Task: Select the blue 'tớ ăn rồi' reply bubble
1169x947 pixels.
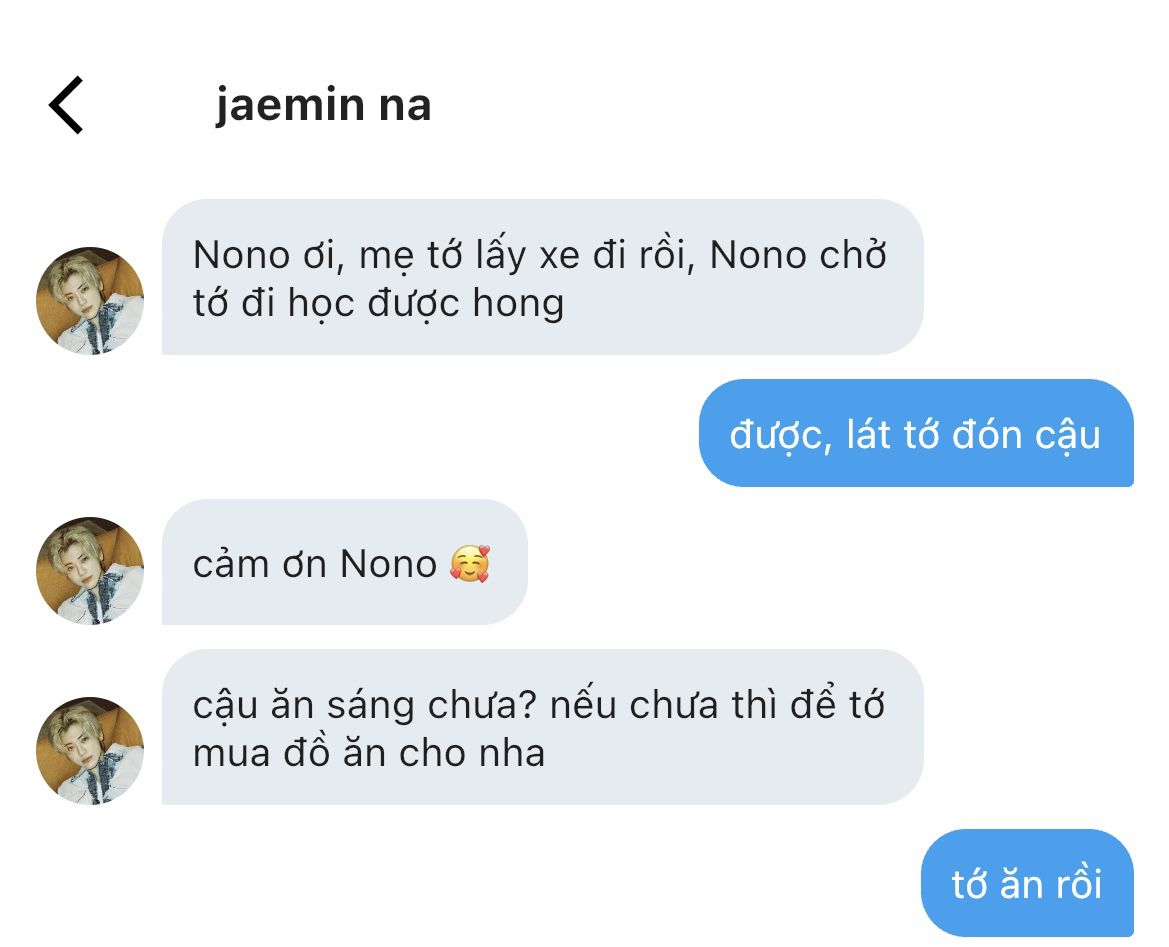Action: 1027,883
